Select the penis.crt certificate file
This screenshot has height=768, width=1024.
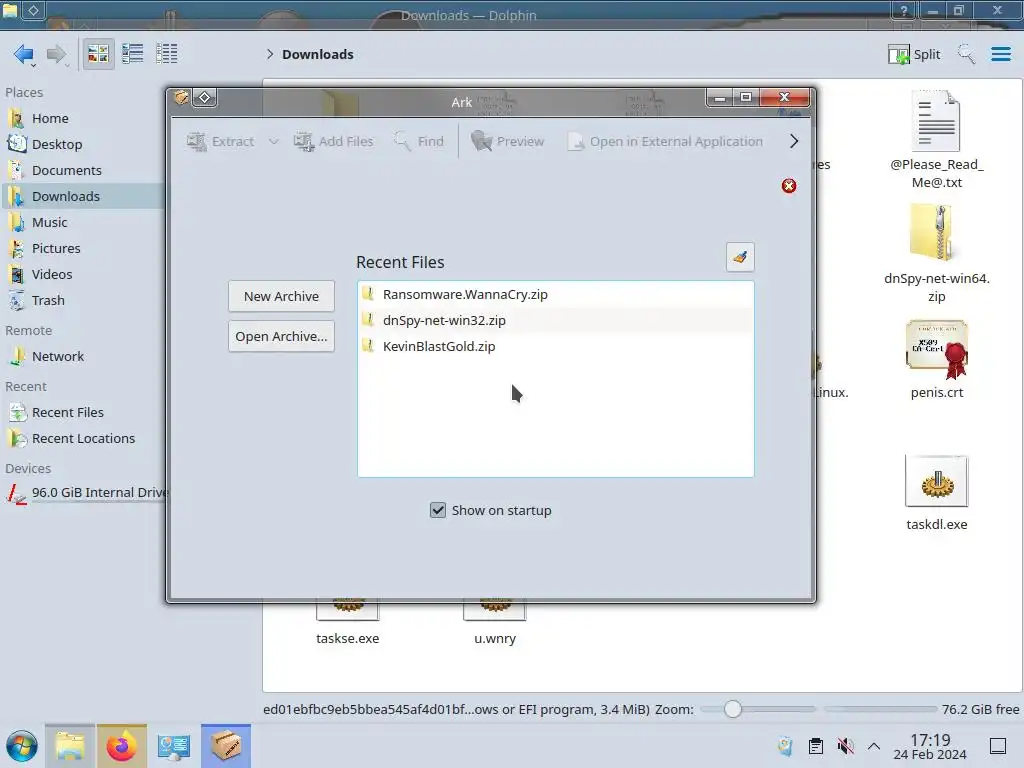click(x=936, y=359)
